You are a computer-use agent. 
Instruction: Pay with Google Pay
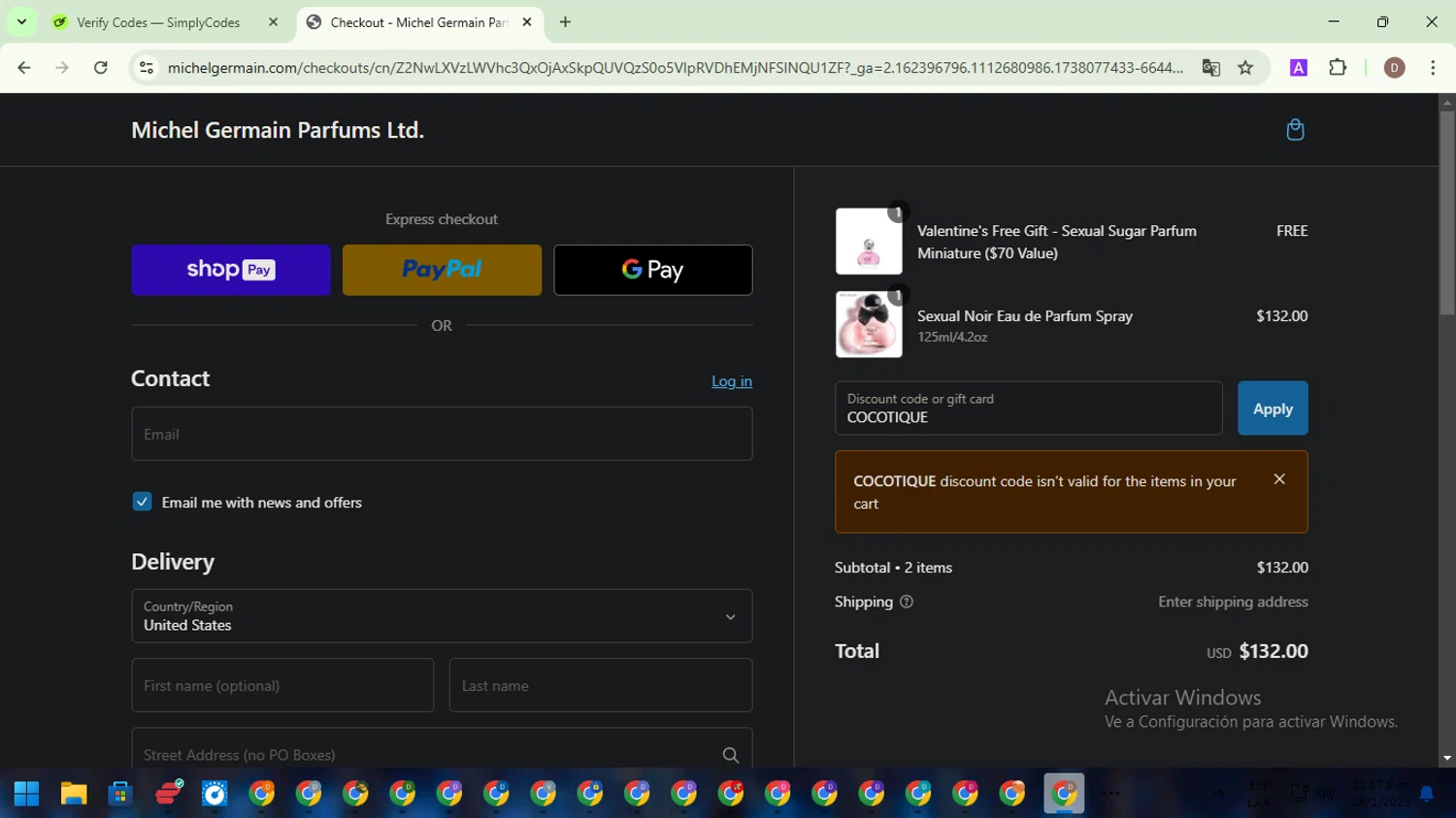653,270
